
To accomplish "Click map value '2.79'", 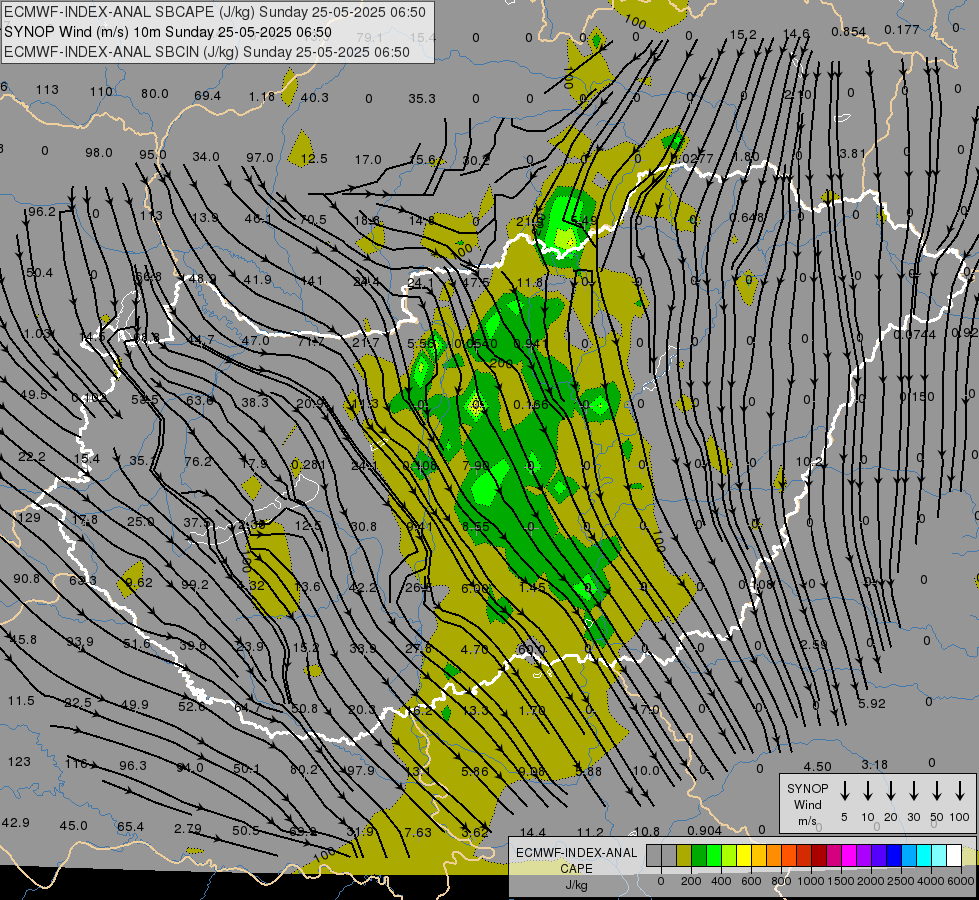I will click(x=188, y=829).
